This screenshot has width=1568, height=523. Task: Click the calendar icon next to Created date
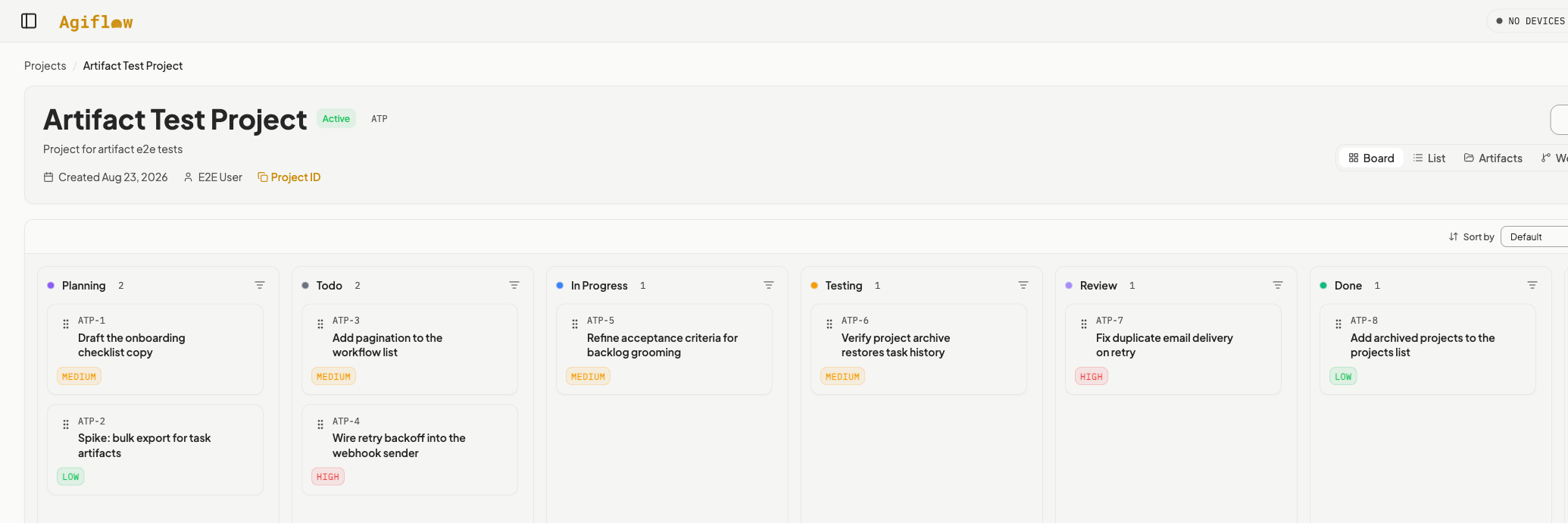click(x=48, y=177)
